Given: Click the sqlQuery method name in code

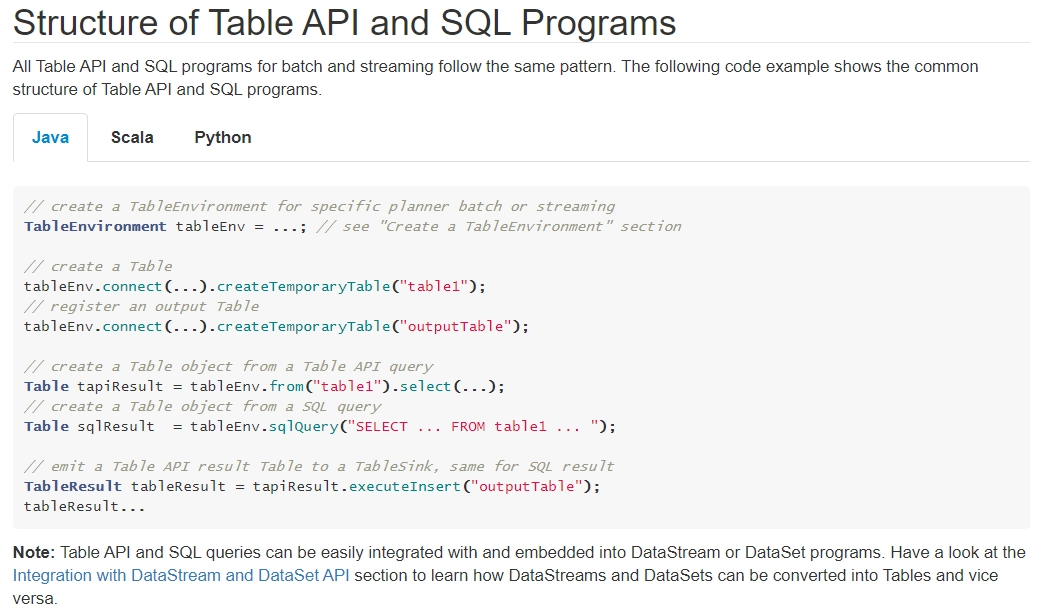Looking at the screenshot, I should click(x=303, y=426).
